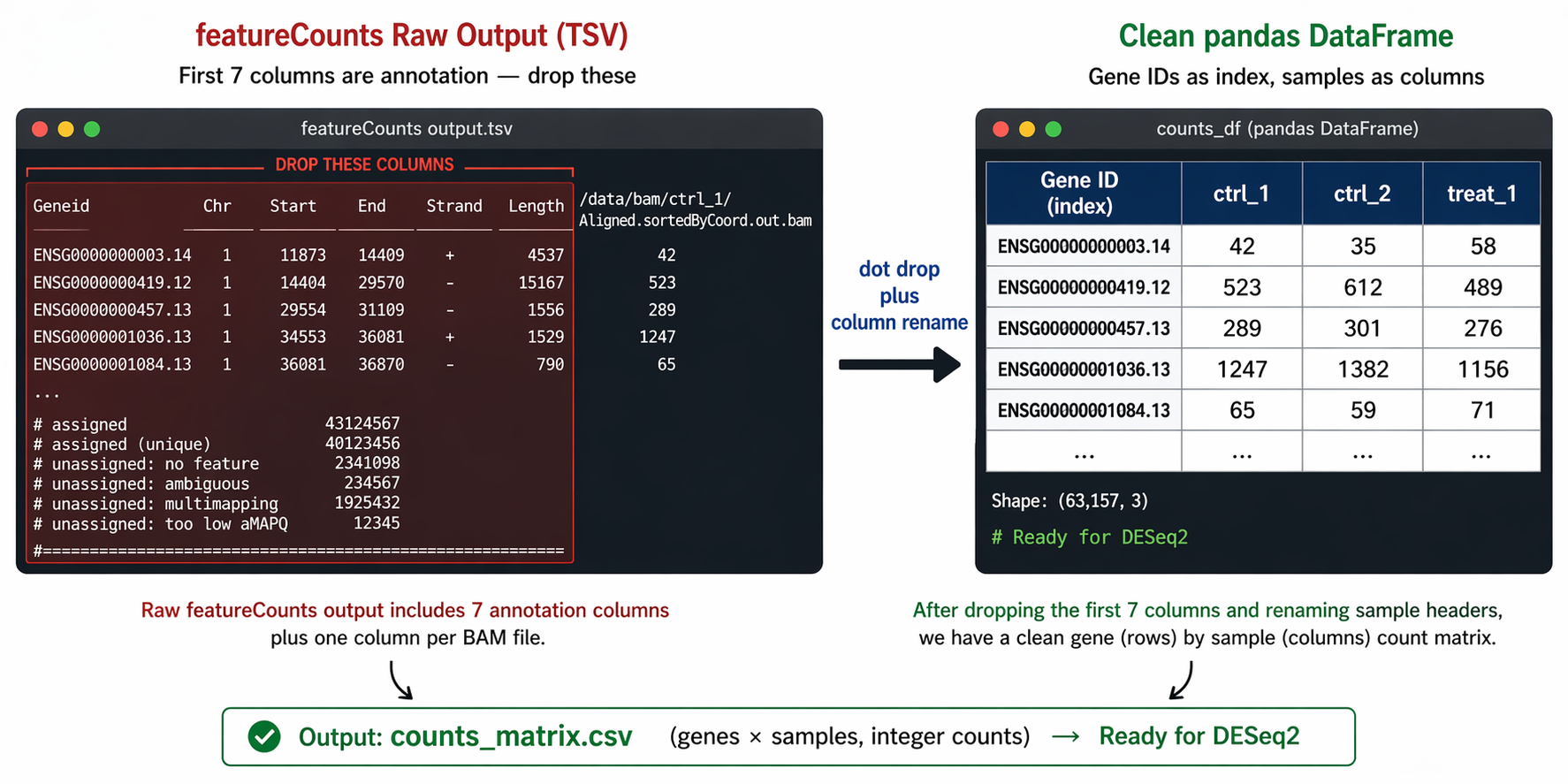Click treat_1 cell value 489
The height and width of the screenshot is (784, 1568).
coord(1483,287)
